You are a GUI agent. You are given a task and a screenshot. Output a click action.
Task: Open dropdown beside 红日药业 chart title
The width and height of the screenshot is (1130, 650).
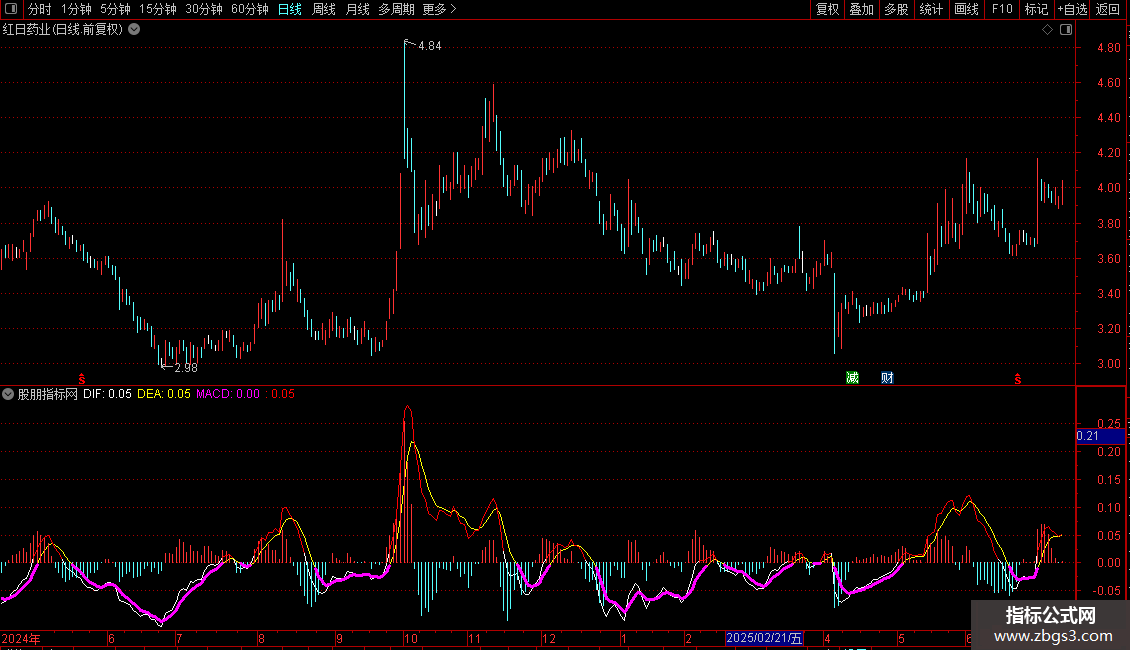click(134, 30)
